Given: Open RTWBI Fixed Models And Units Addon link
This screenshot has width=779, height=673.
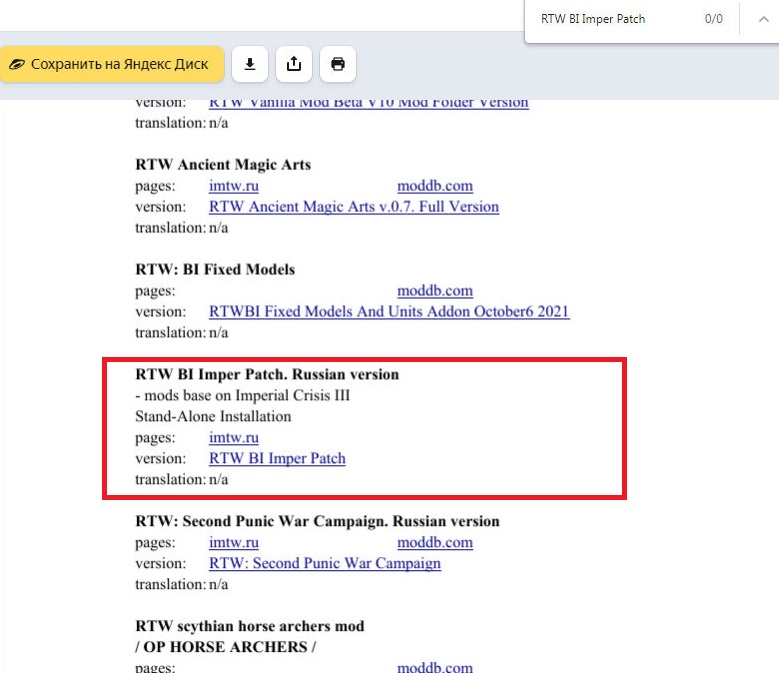Looking at the screenshot, I should (389, 311).
